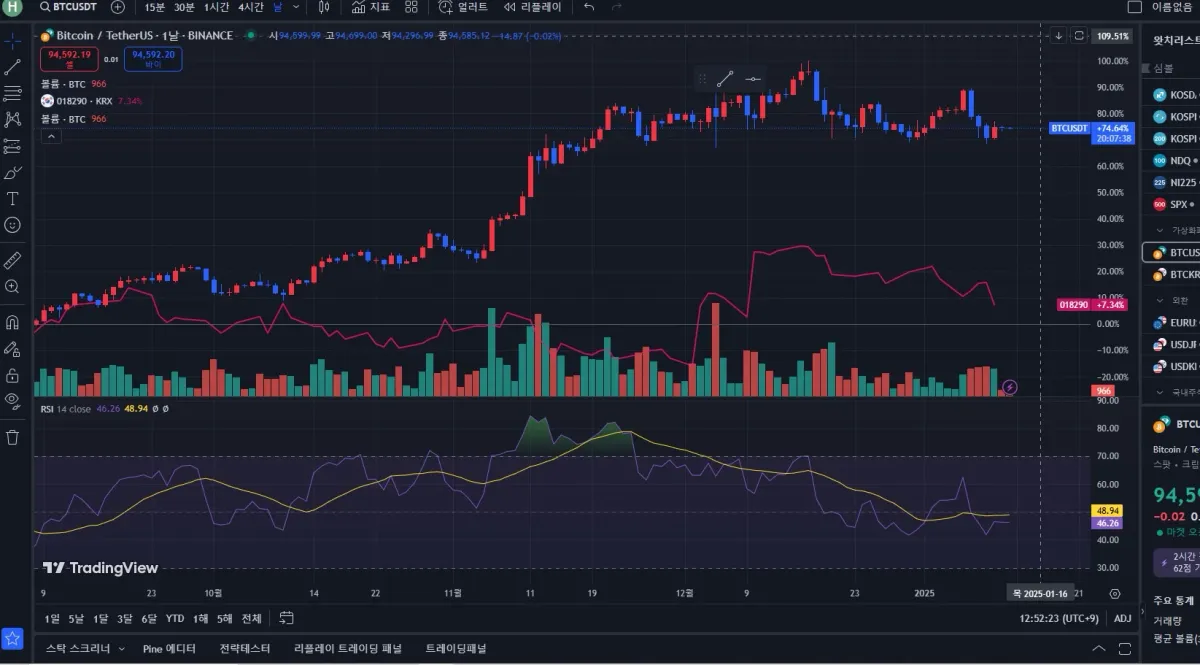Open the Fibonacci retracement tool group
The image size is (1200, 665).
coord(12,94)
